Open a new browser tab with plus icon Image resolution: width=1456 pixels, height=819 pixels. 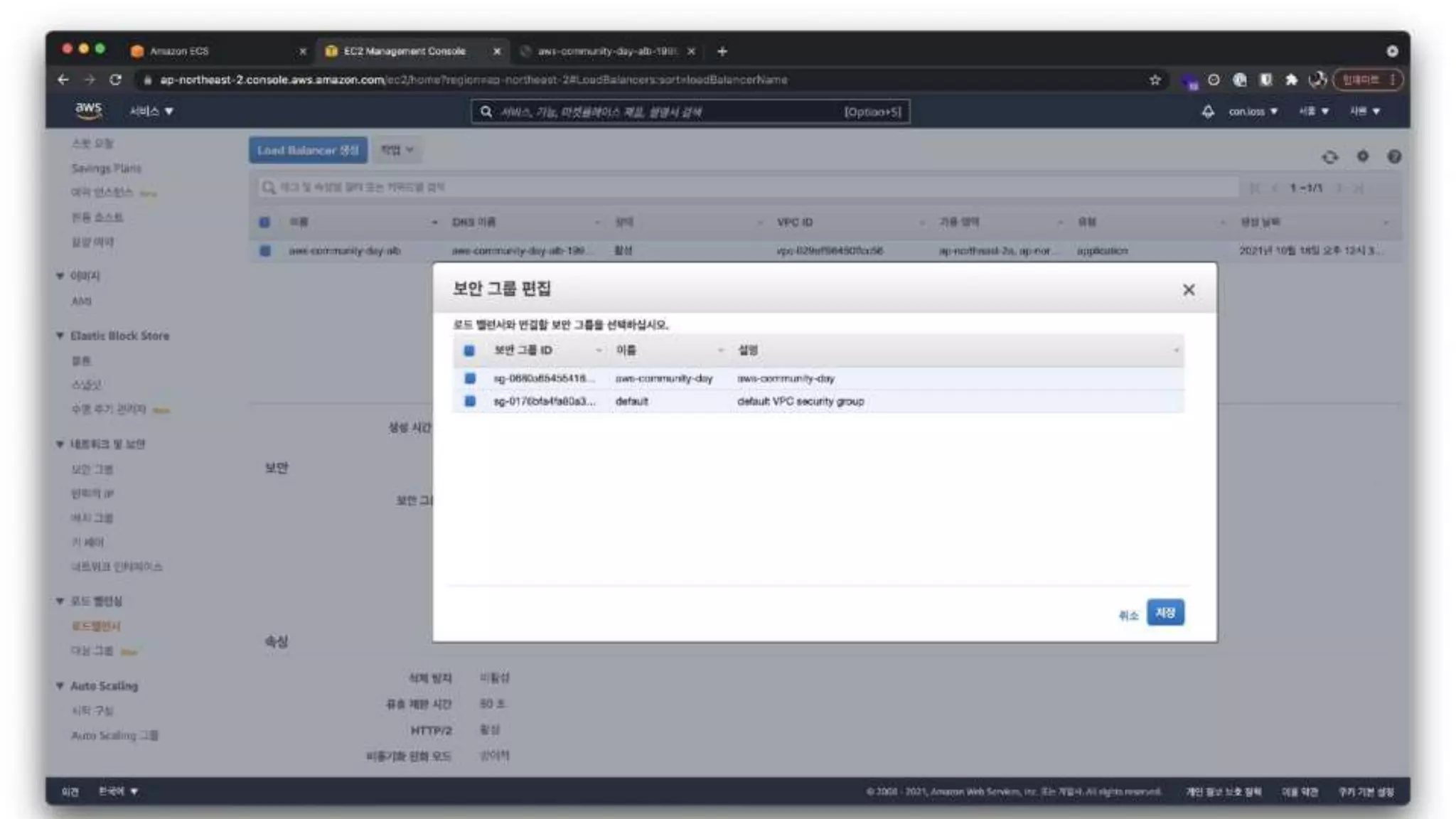(722, 51)
